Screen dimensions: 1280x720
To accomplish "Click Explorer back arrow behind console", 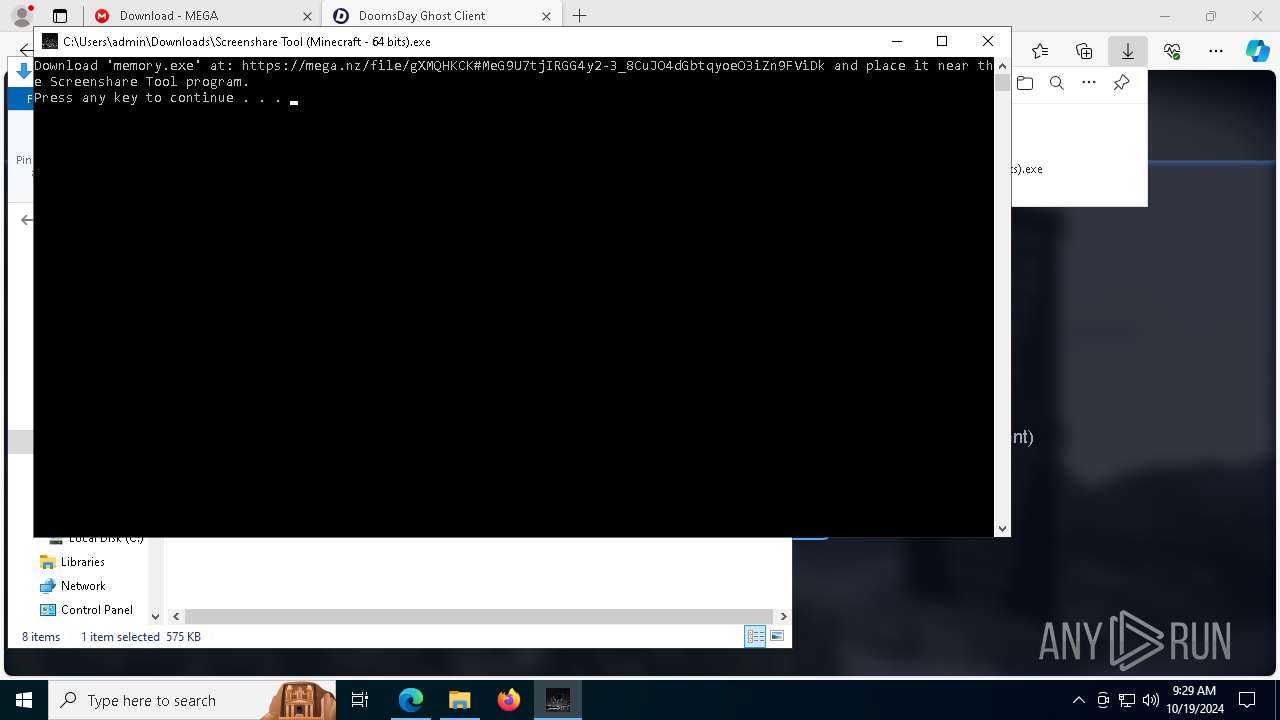I will [26, 219].
